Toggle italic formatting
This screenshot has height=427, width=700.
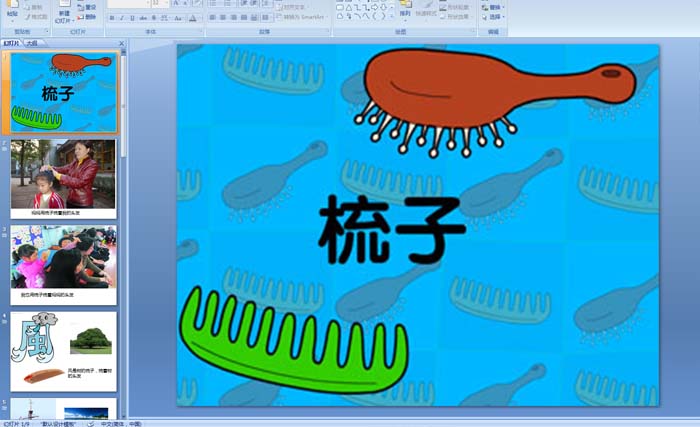pos(122,18)
